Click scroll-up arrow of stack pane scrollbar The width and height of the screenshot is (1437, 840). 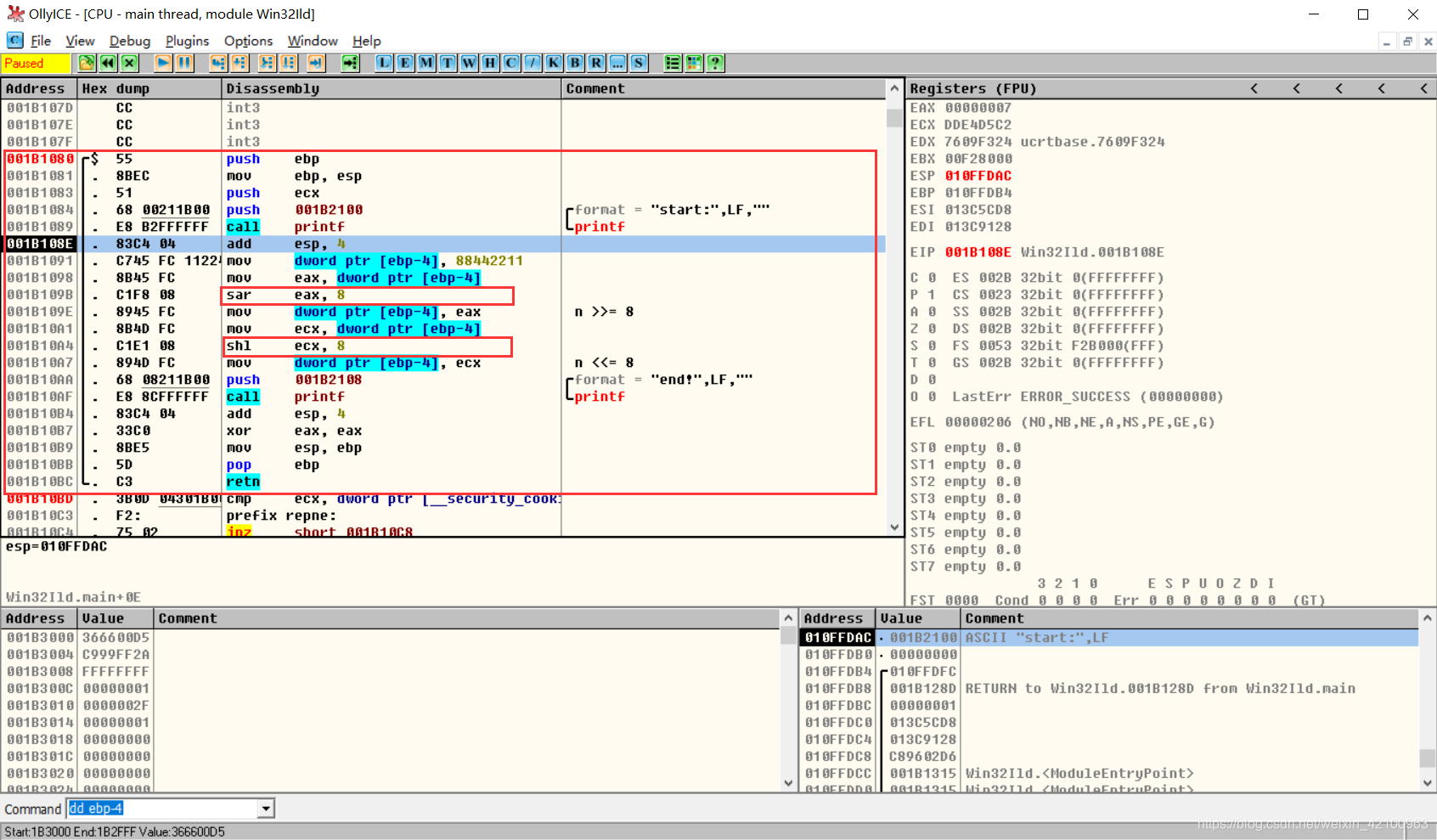[1428, 618]
